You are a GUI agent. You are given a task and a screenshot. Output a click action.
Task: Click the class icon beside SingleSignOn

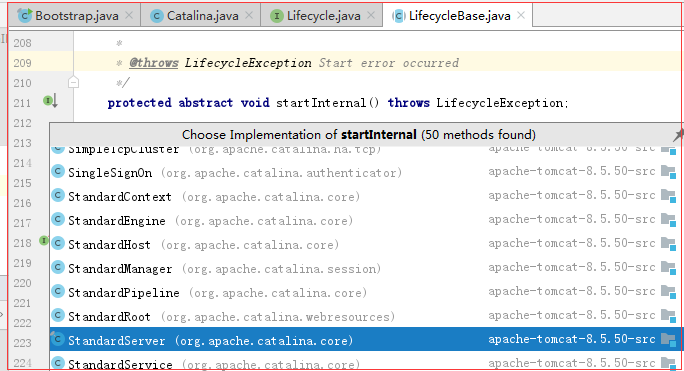[58, 171]
